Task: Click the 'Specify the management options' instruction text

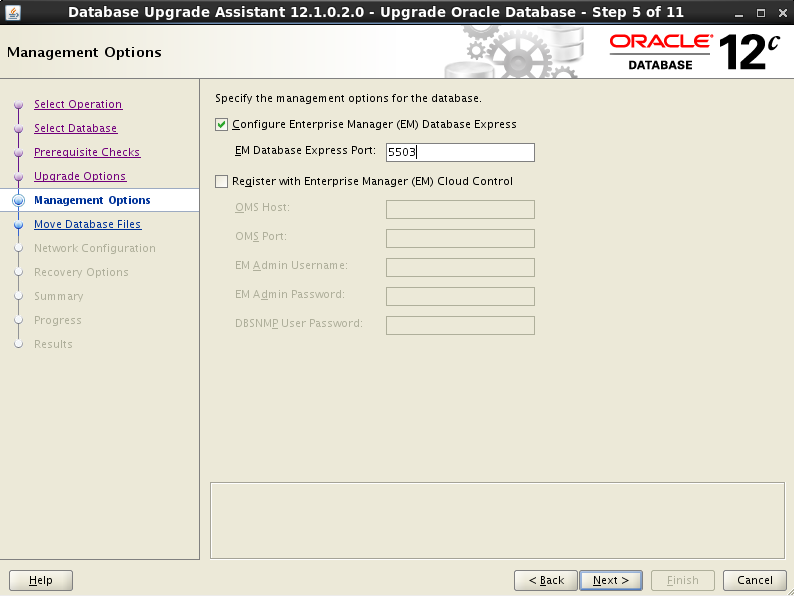Action: (x=348, y=98)
